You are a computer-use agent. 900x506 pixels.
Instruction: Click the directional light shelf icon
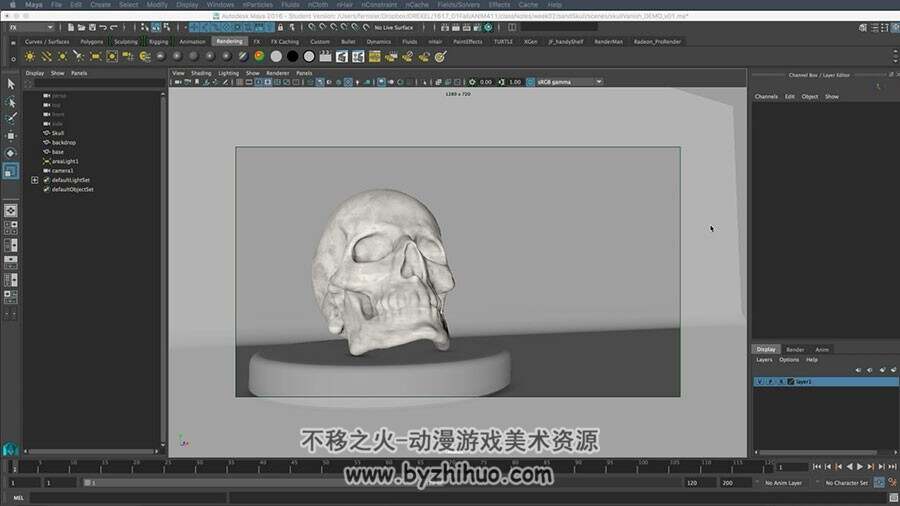tap(46, 57)
